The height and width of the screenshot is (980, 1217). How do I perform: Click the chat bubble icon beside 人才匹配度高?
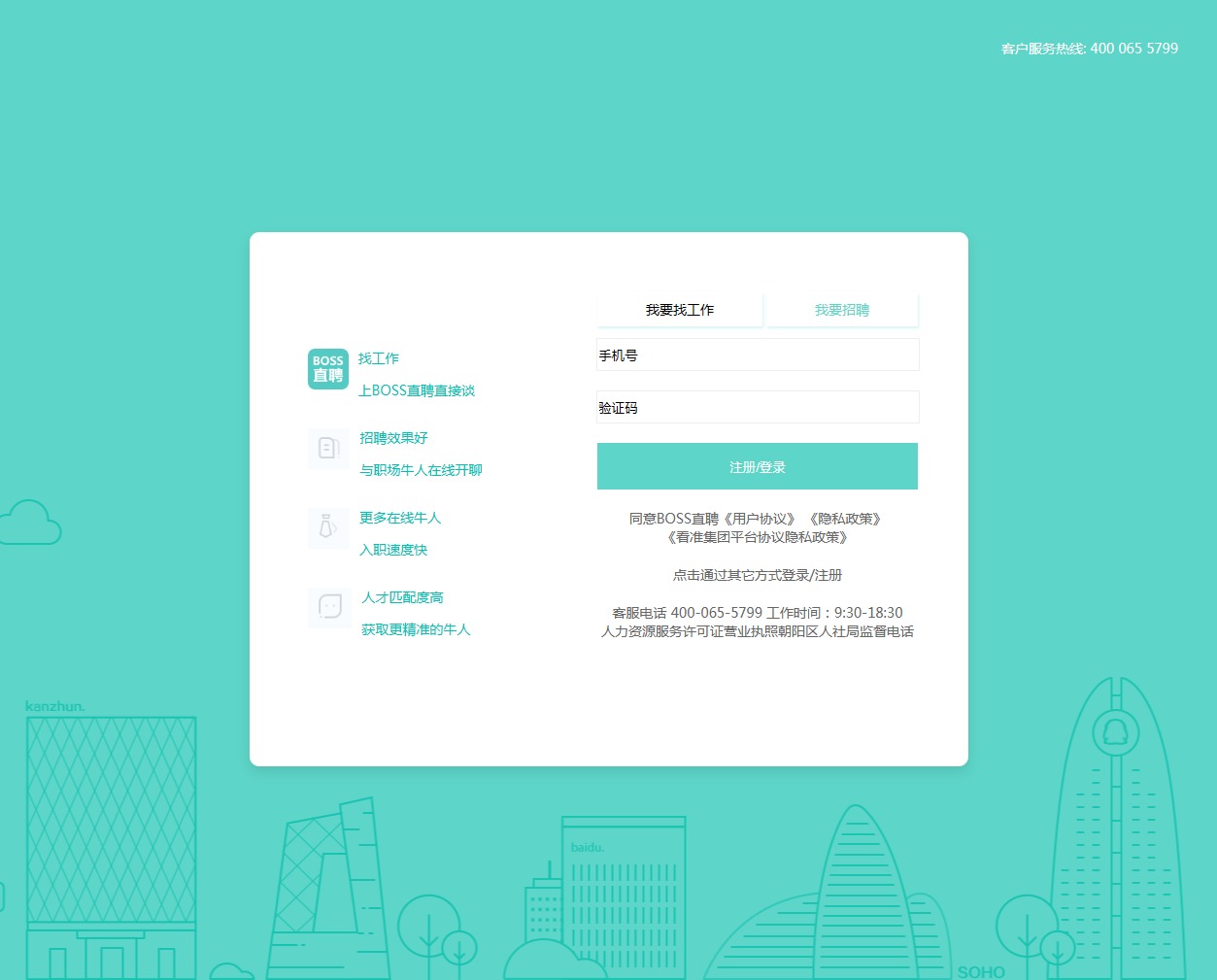point(329,607)
